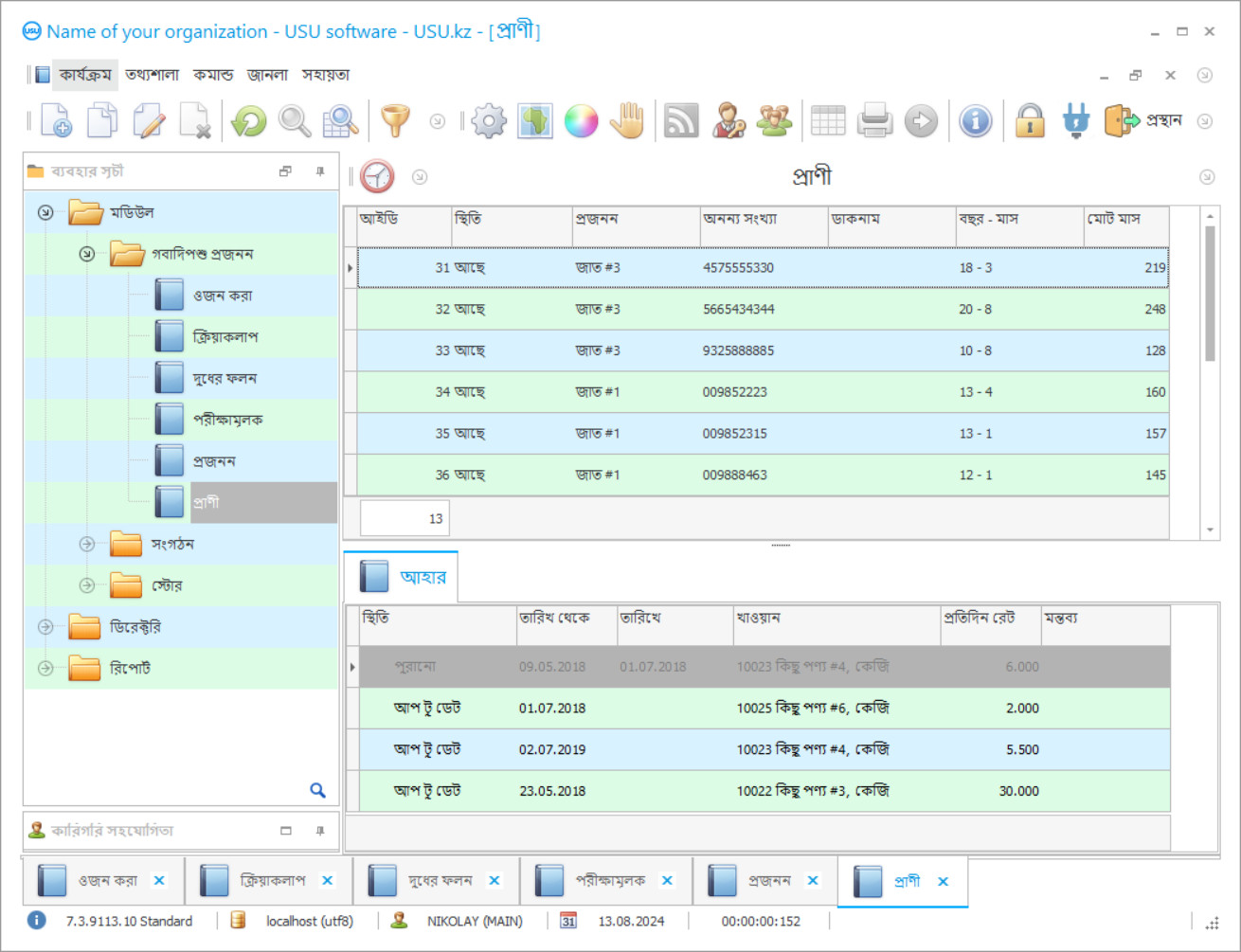Pin the ব্যবহার সূচী panel
The width and height of the screenshot is (1241, 952).
[x=320, y=171]
